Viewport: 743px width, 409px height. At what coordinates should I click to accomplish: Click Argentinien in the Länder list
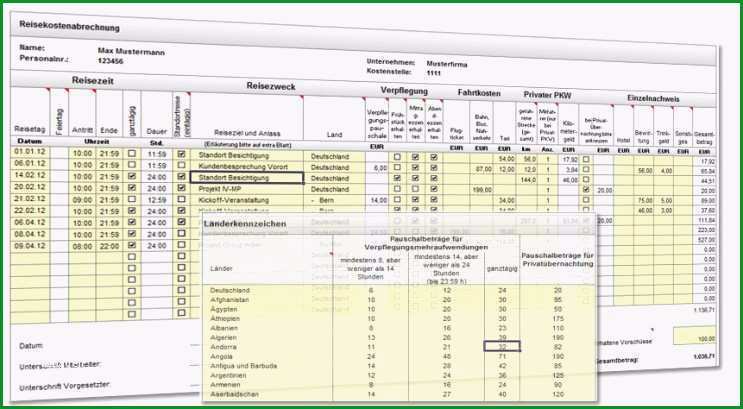(x=227, y=375)
